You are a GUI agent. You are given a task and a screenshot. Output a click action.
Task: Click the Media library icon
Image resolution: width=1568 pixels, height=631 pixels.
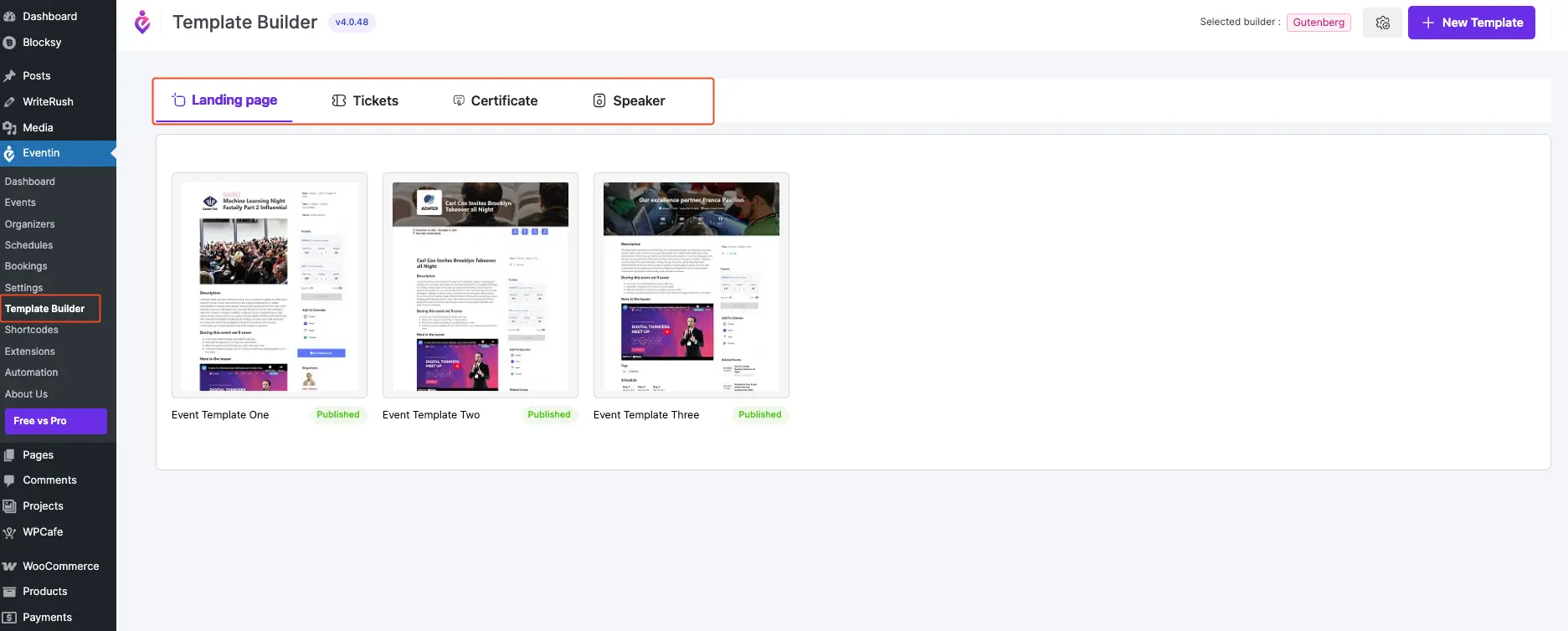pos(10,128)
